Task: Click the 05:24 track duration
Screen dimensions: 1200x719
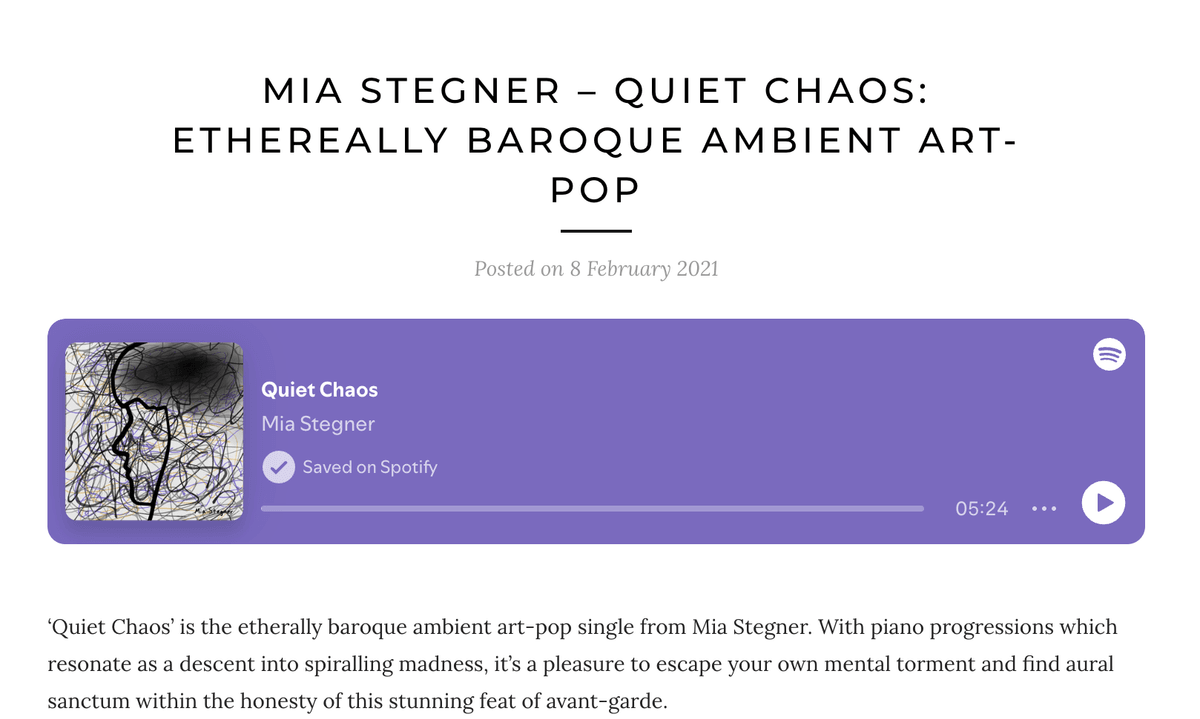Action: [981, 508]
